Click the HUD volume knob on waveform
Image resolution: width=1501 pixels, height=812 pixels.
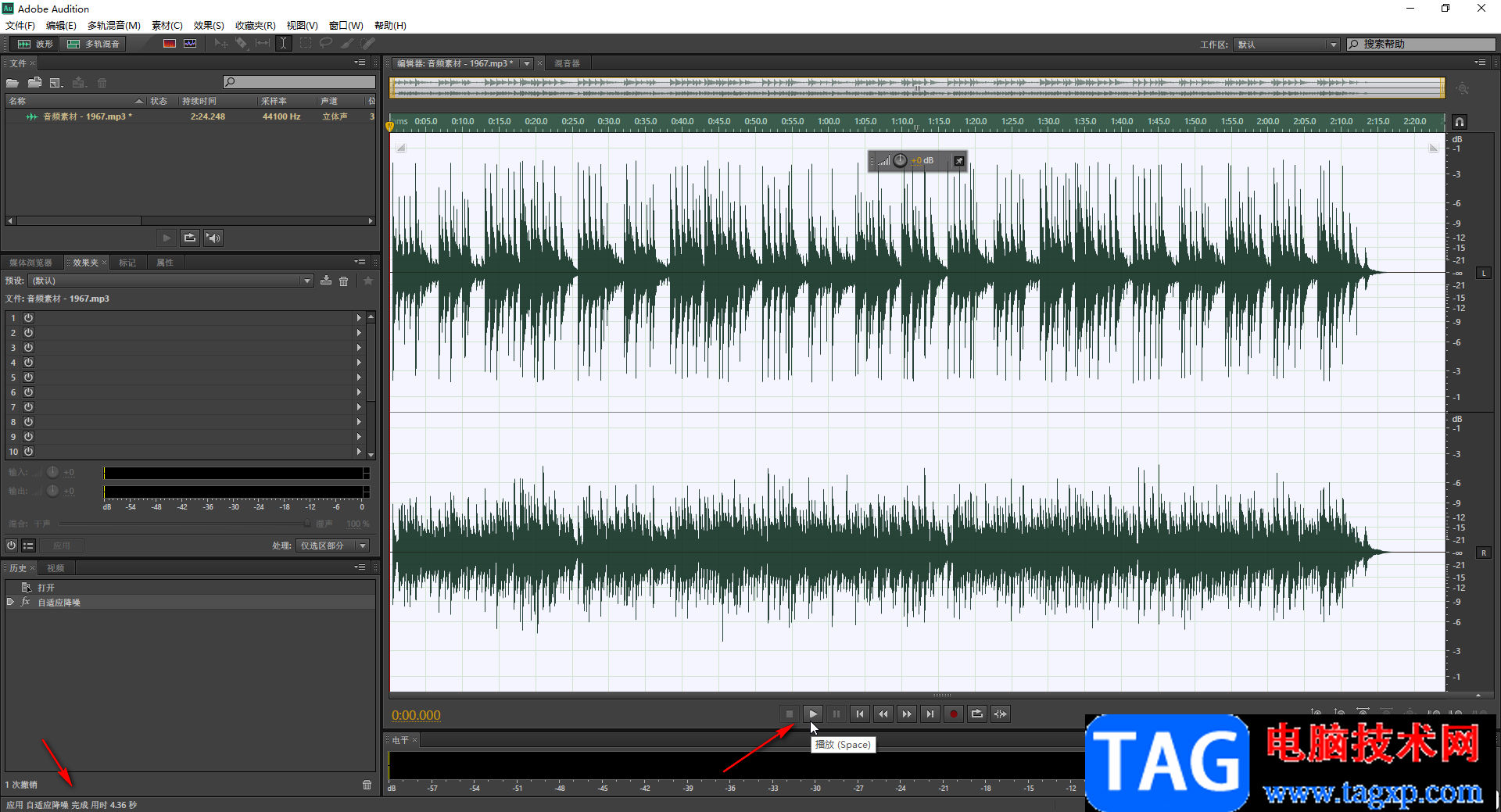click(900, 160)
